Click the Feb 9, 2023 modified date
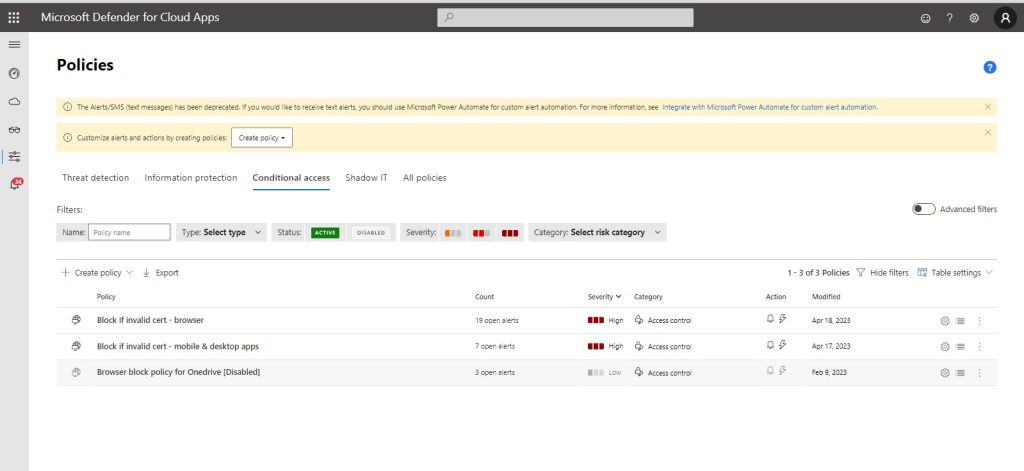 829,372
